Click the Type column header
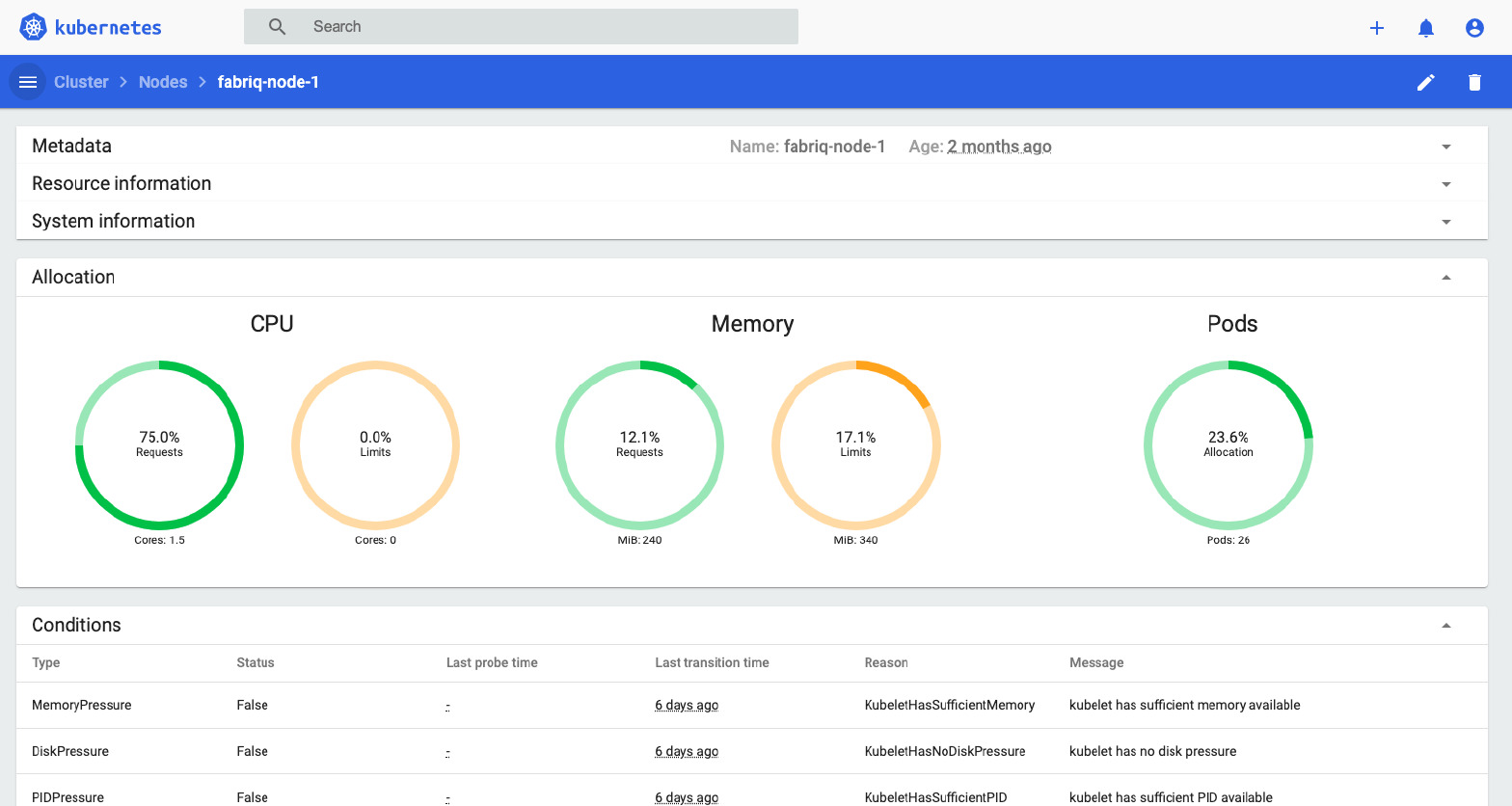Image resolution: width=1512 pixels, height=806 pixels. coord(46,662)
